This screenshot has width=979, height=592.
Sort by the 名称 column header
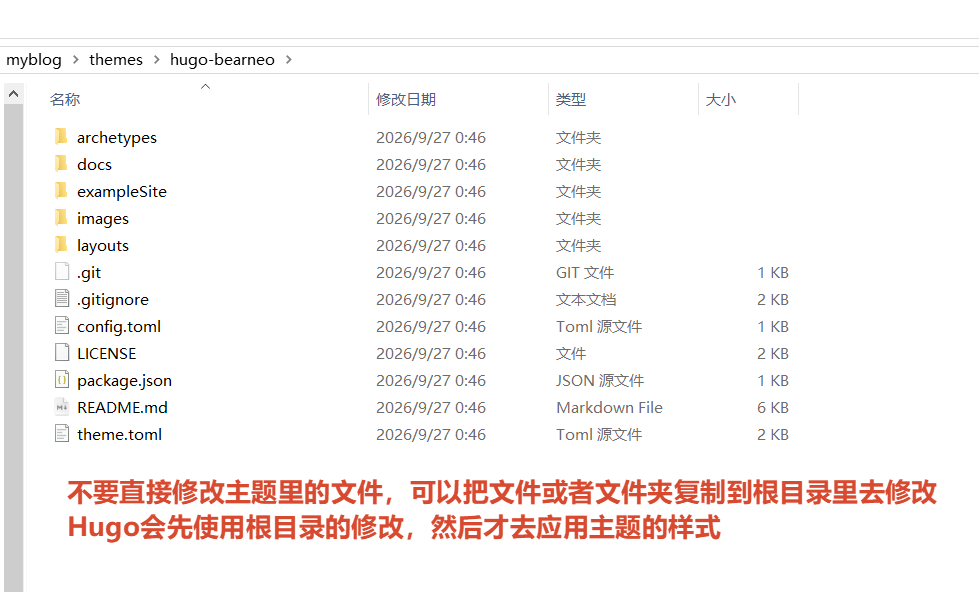[x=65, y=99]
